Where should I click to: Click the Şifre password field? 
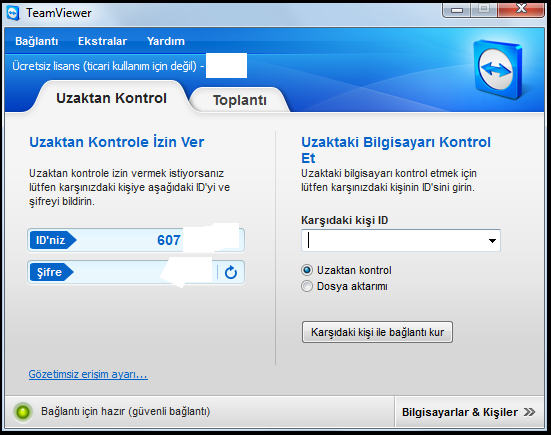click(x=136, y=272)
